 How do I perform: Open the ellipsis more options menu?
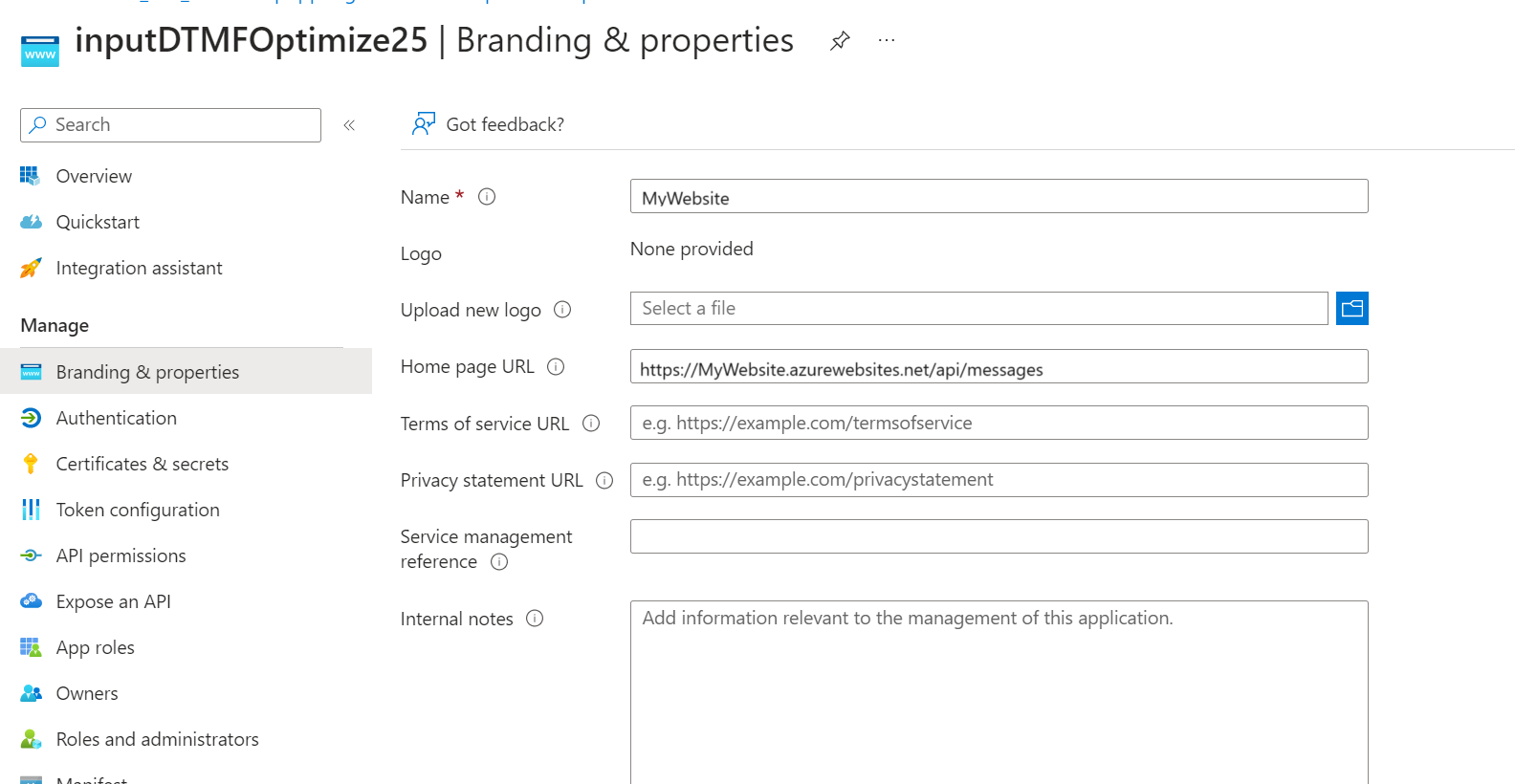(887, 41)
